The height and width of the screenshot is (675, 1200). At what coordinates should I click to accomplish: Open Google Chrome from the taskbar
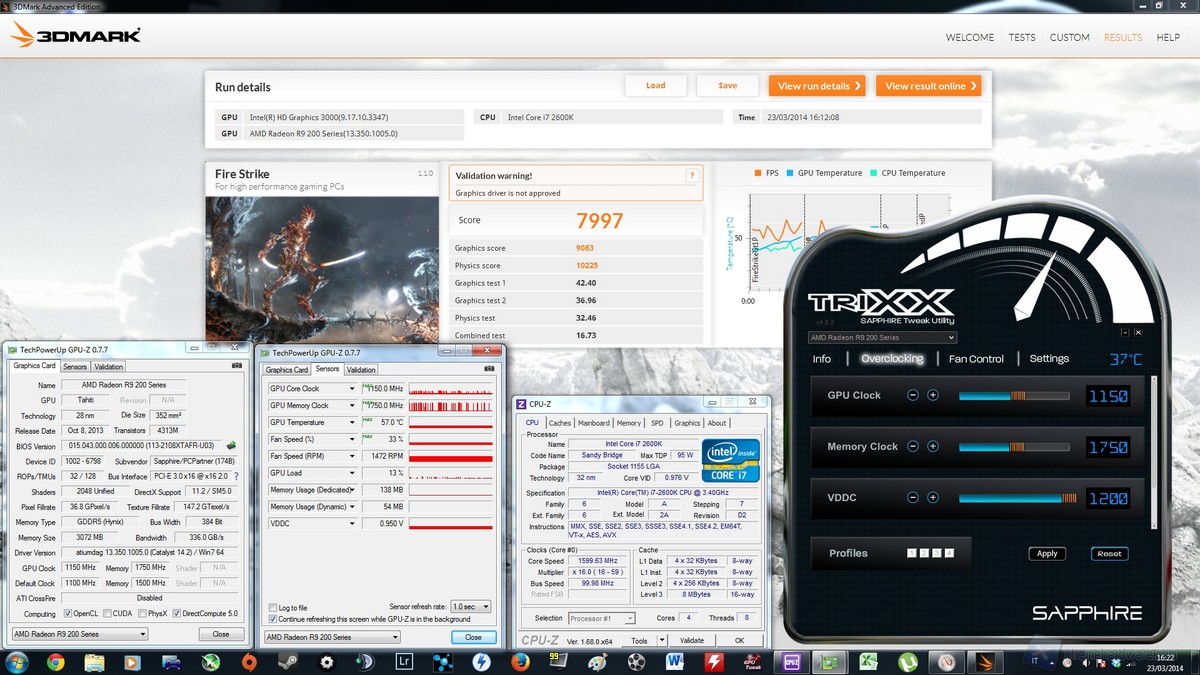tap(55, 661)
